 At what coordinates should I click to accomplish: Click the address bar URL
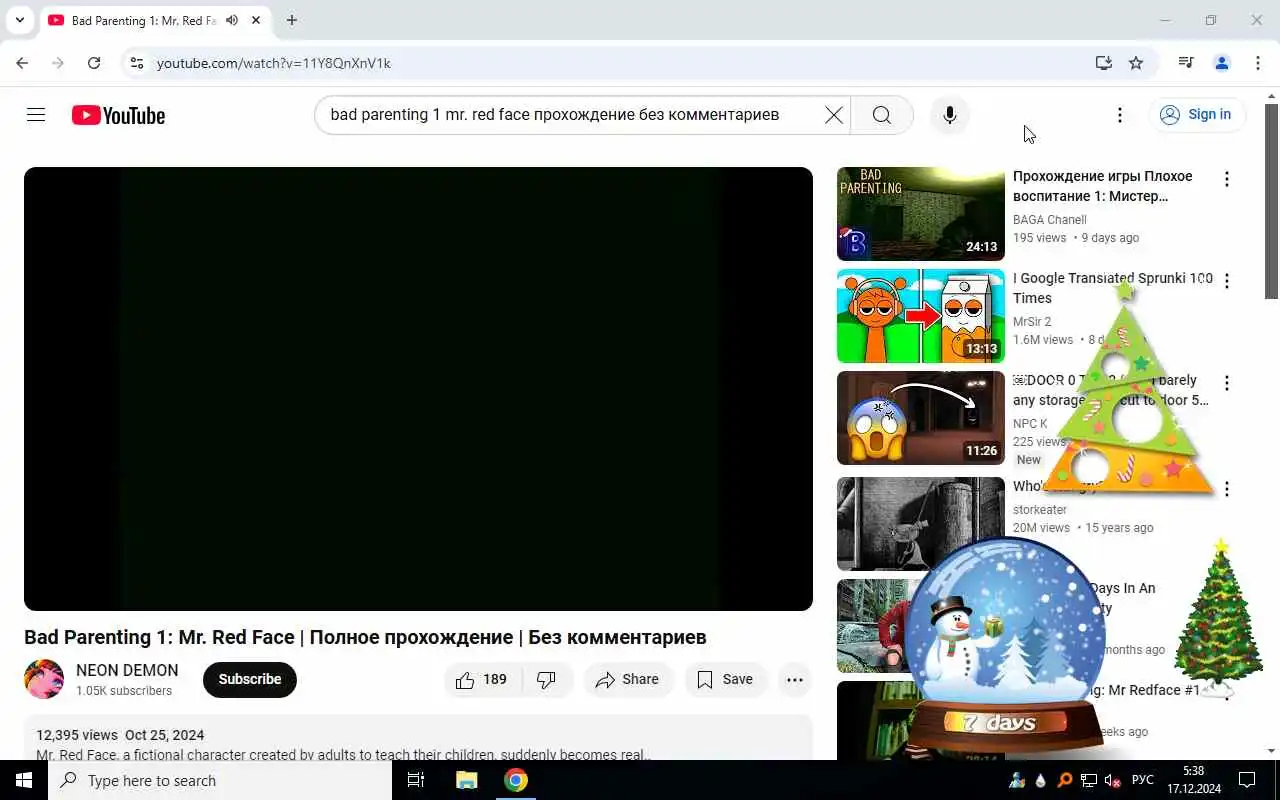click(x=273, y=63)
